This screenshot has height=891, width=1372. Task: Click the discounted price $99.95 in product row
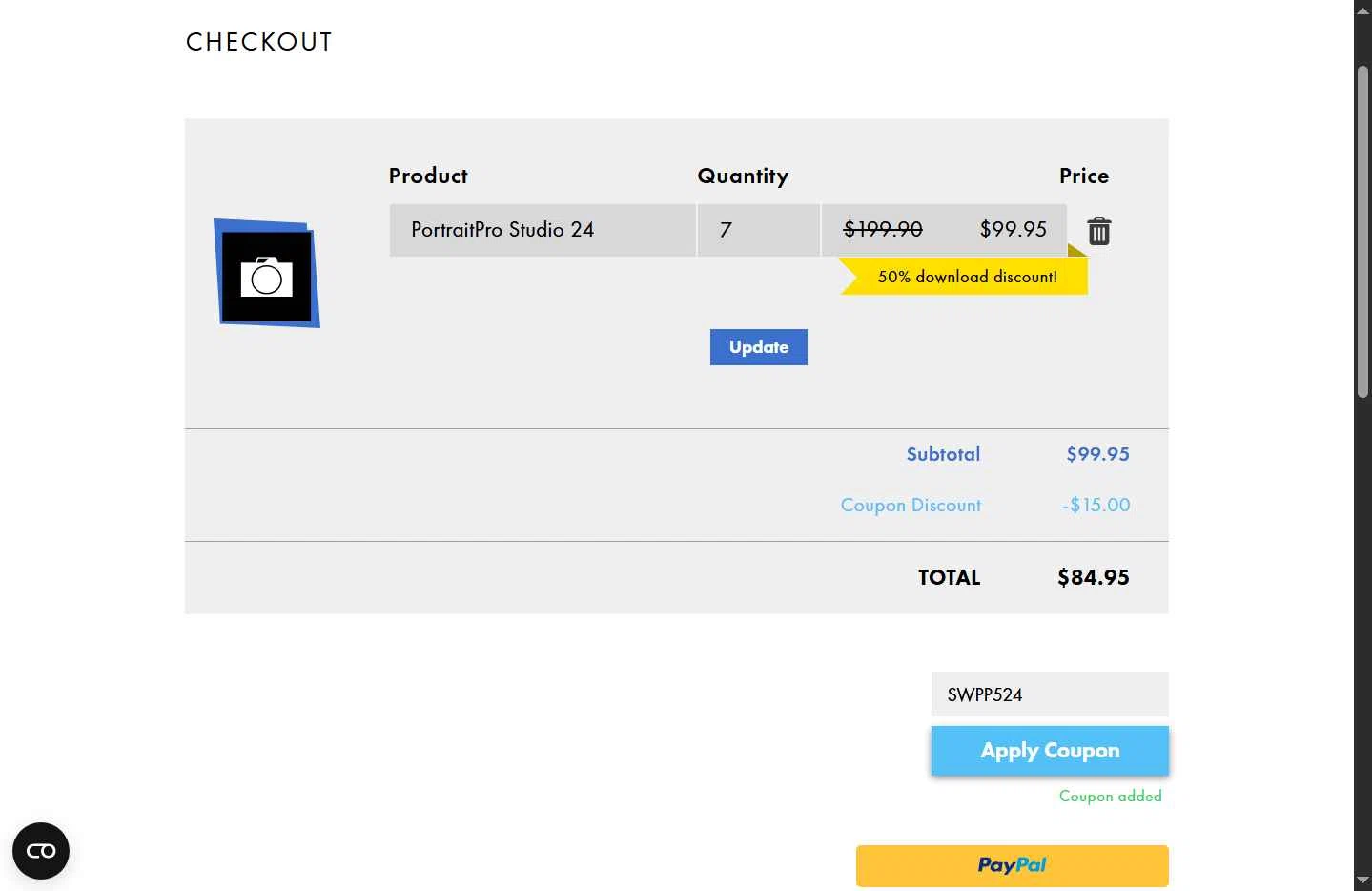pos(1014,230)
